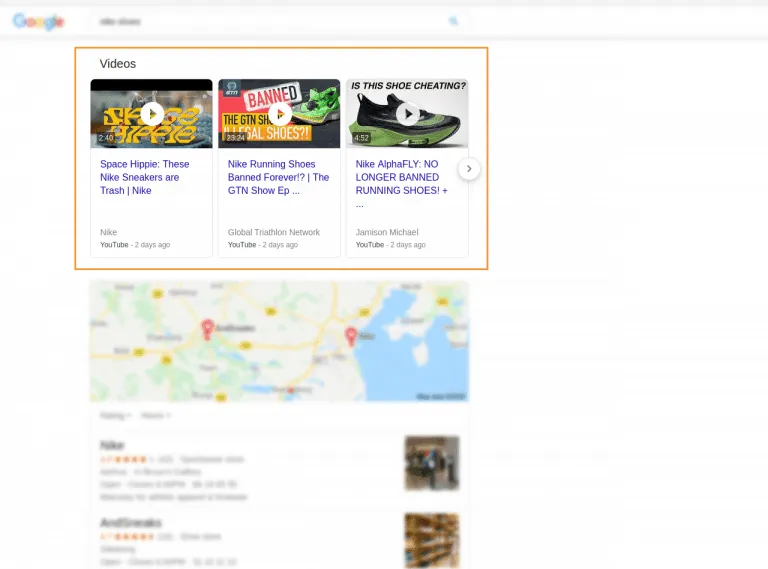Screen dimensions: 768x569
Task: Open the Nike store listing
Action: 113,445
